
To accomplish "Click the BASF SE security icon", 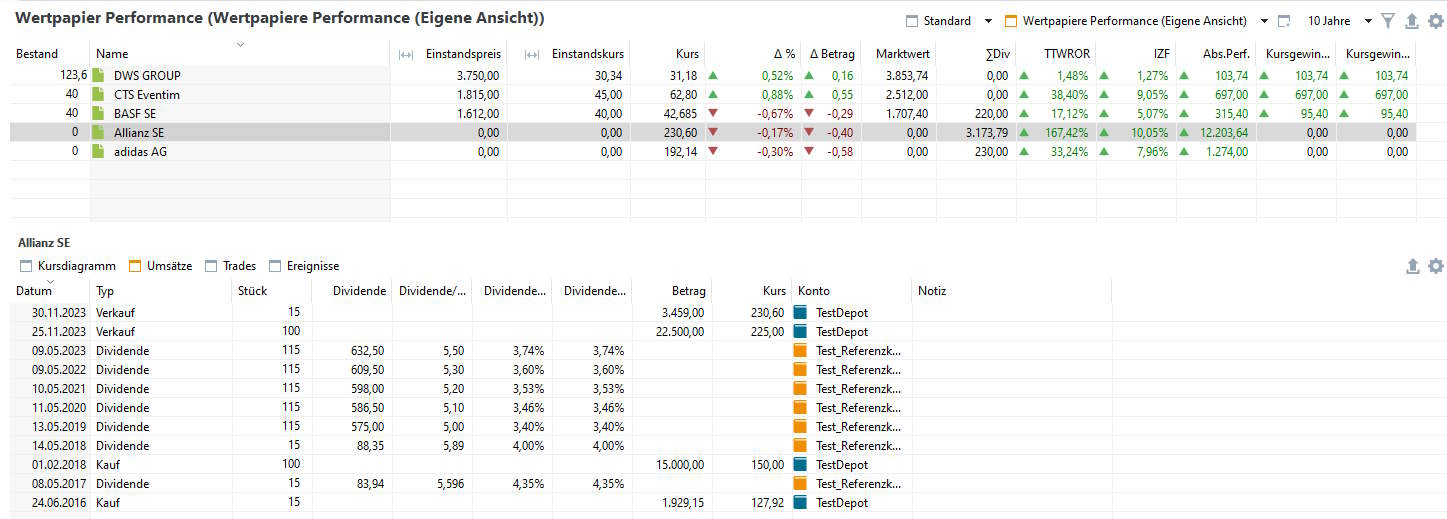I will tap(98, 113).
